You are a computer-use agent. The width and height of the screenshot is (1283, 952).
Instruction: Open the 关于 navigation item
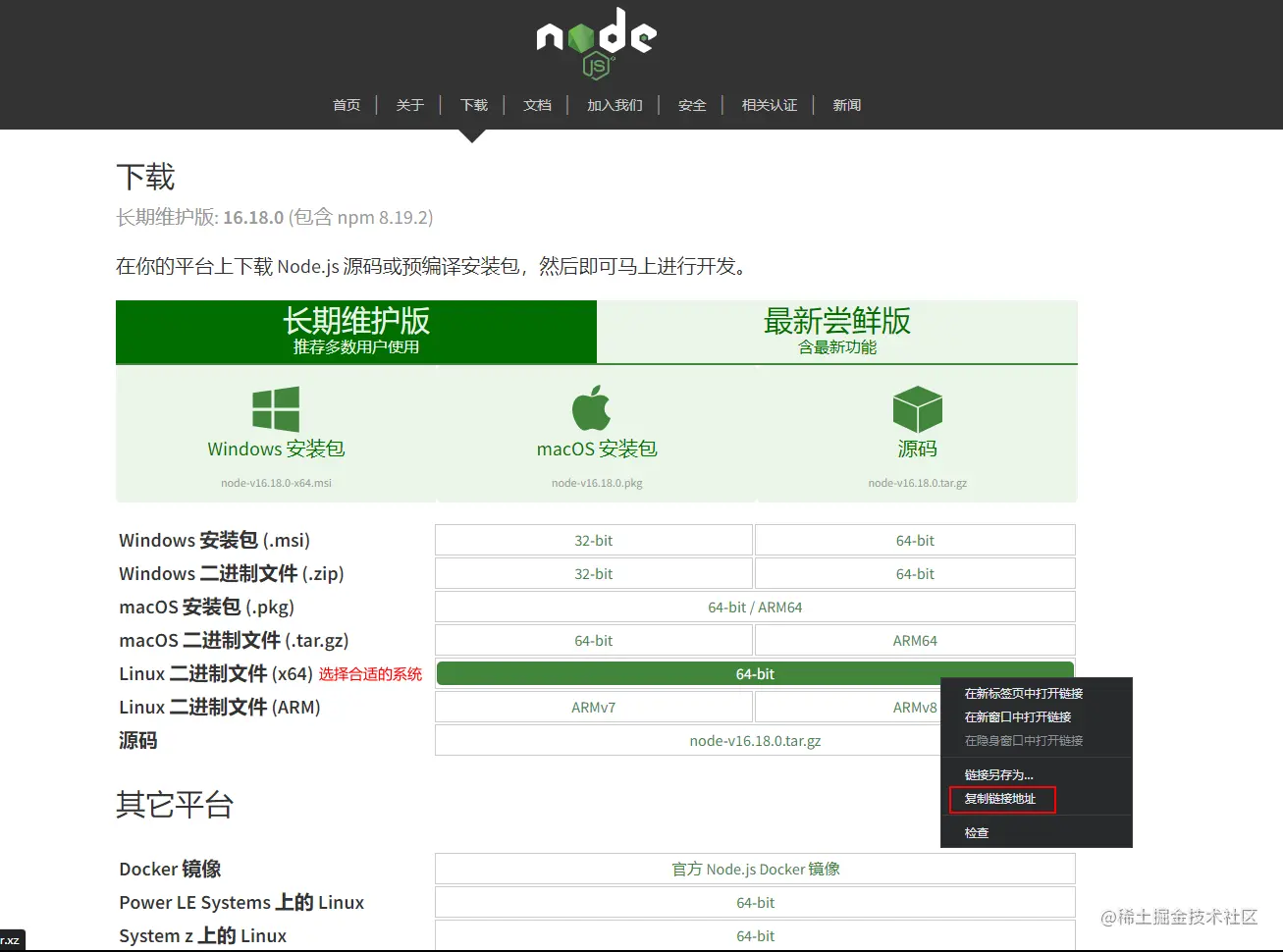click(410, 105)
